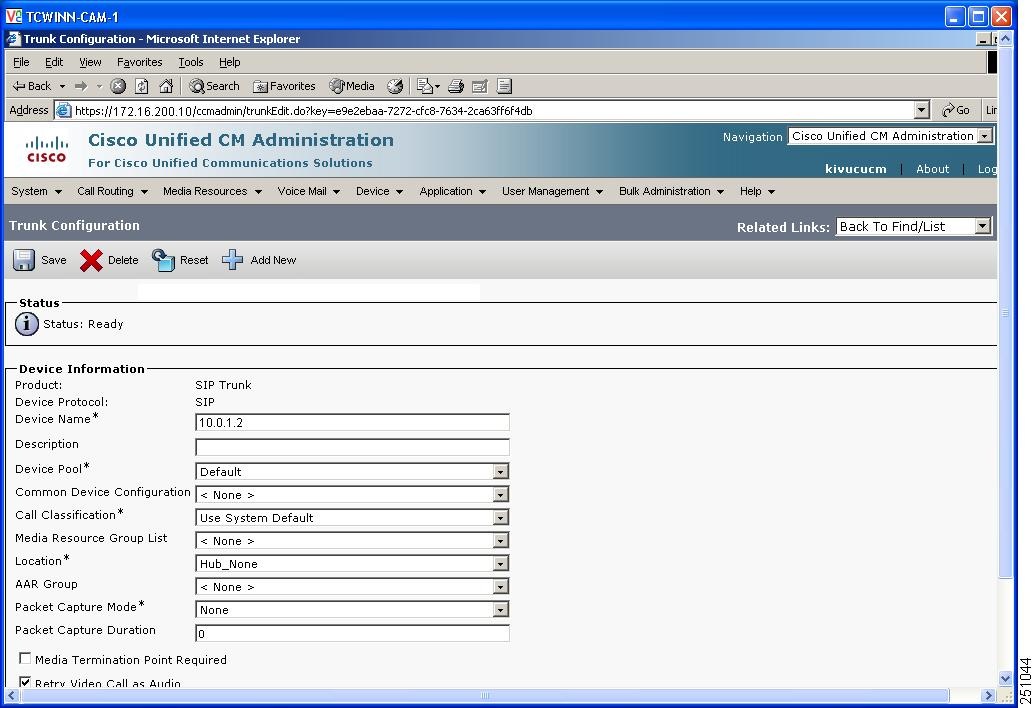Image resolution: width=1036 pixels, height=708 pixels.
Task: Click the Delete text button
Action: pyautogui.click(x=123, y=260)
